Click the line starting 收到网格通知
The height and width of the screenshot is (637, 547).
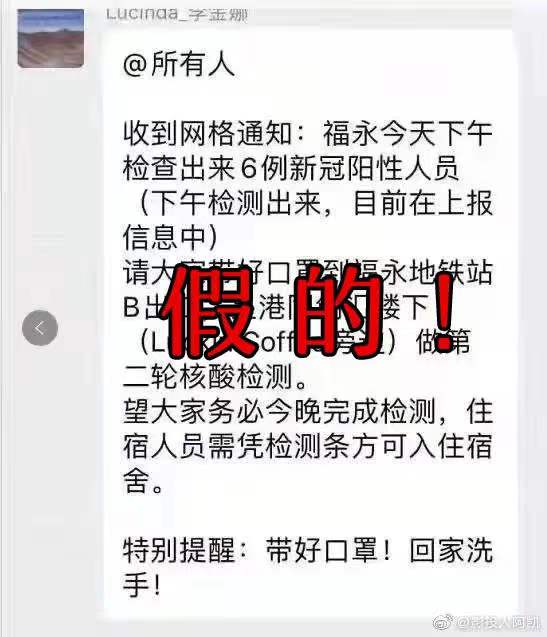click(308, 134)
